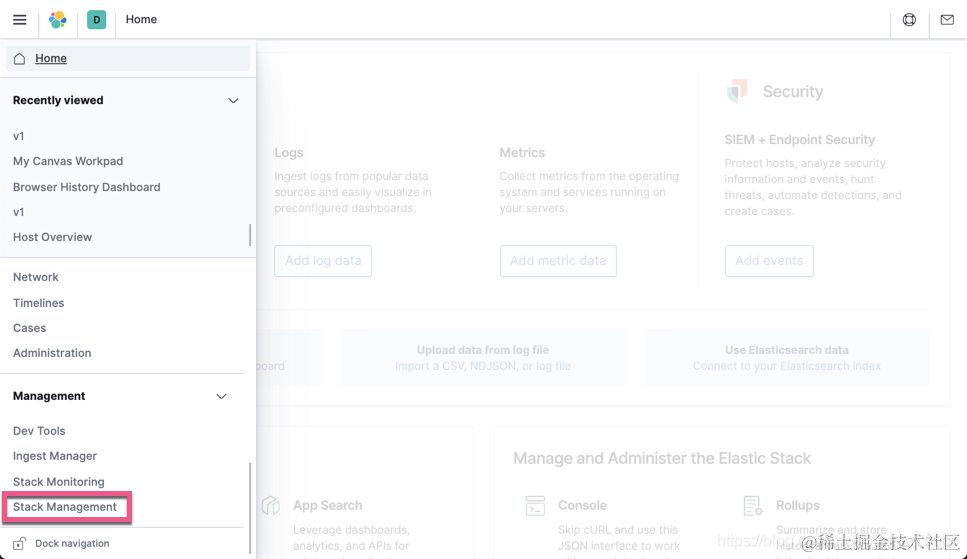Screen dimensions: 967x559
Task: Click SIEM + Endpoint Security heading
Action: click(x=799, y=139)
